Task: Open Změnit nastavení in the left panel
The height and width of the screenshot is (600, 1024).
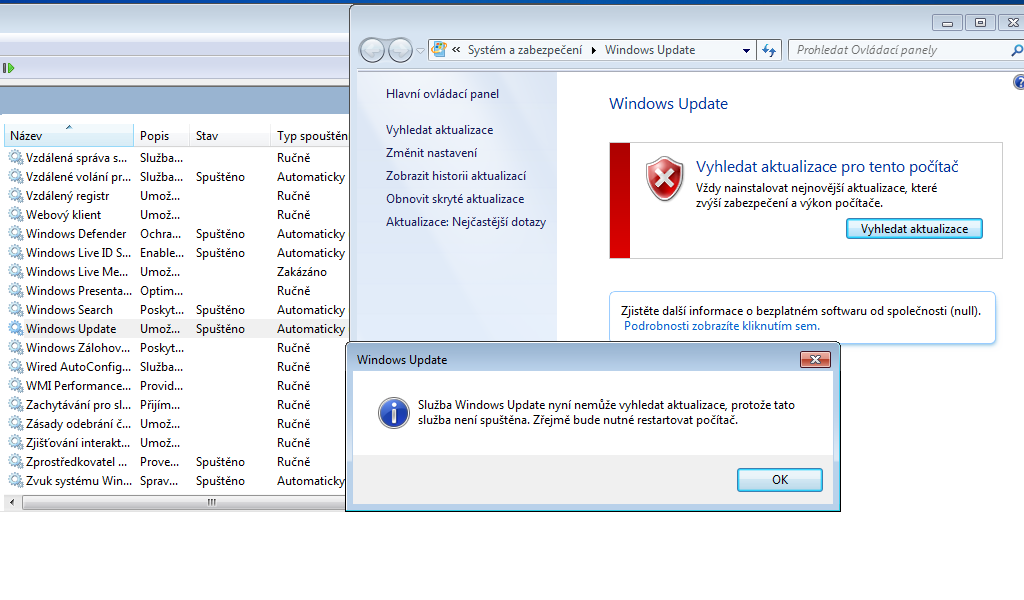Action: tap(431, 153)
